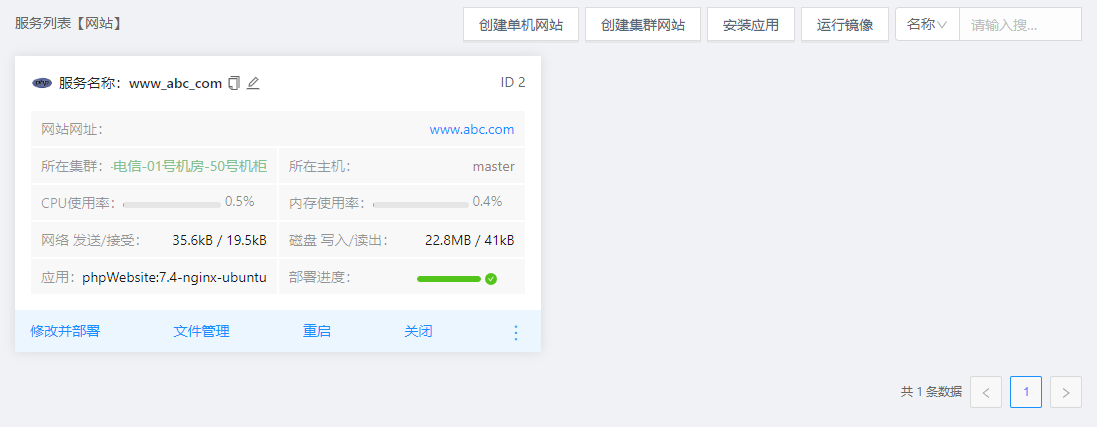Select 修改并部署 action
1097x427 pixels.
pyautogui.click(x=65, y=331)
